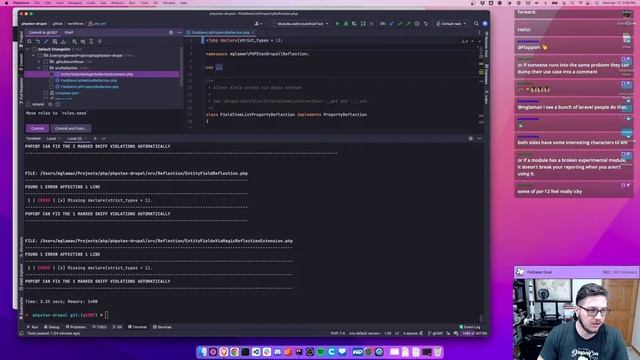Viewport: 640px width, 360px height.
Task: Expand the folded use statements
Action: click(x=219, y=67)
